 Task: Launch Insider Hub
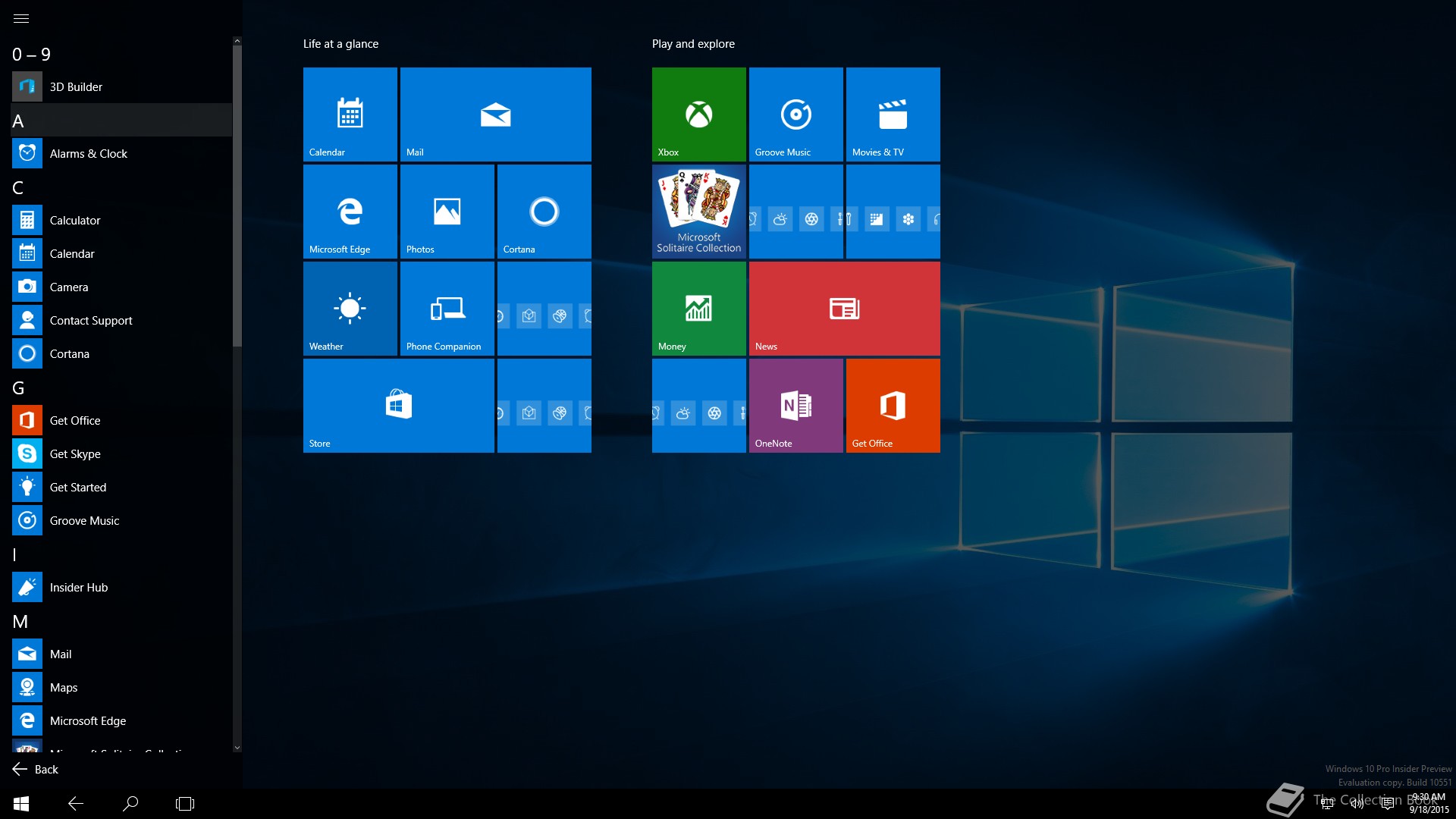click(x=122, y=587)
